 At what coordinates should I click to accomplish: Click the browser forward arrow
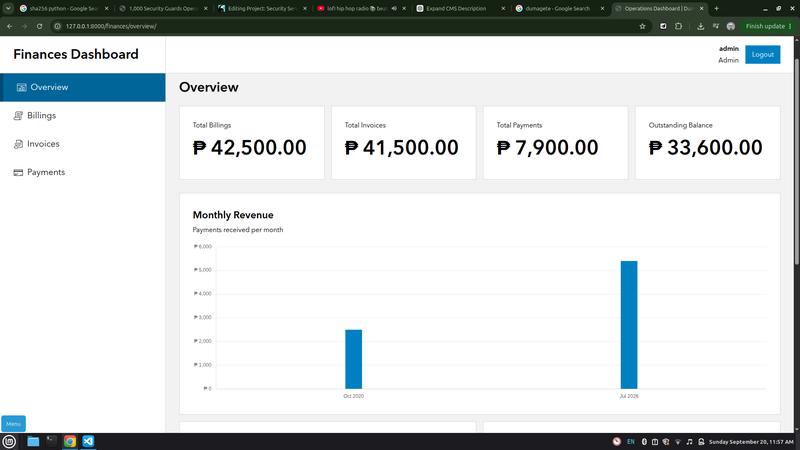click(24, 26)
